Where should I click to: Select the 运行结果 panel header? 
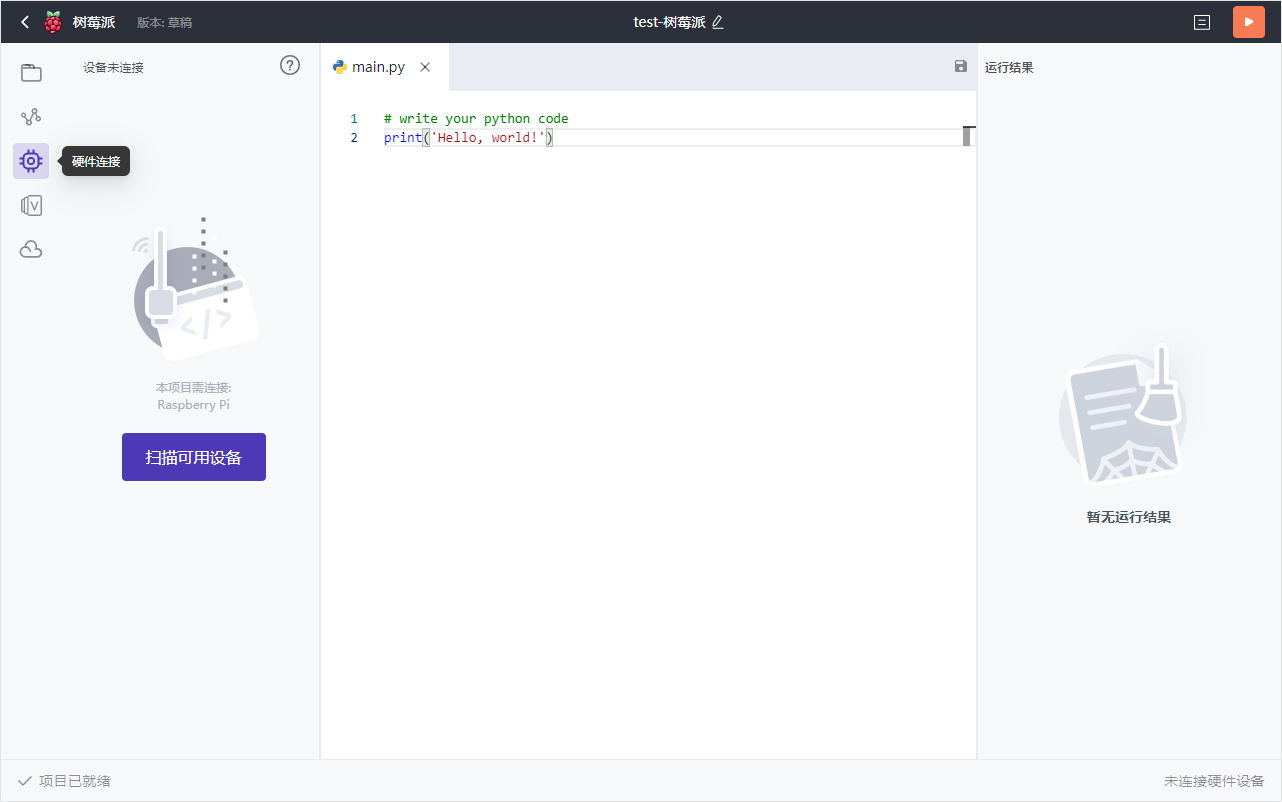pos(1009,67)
